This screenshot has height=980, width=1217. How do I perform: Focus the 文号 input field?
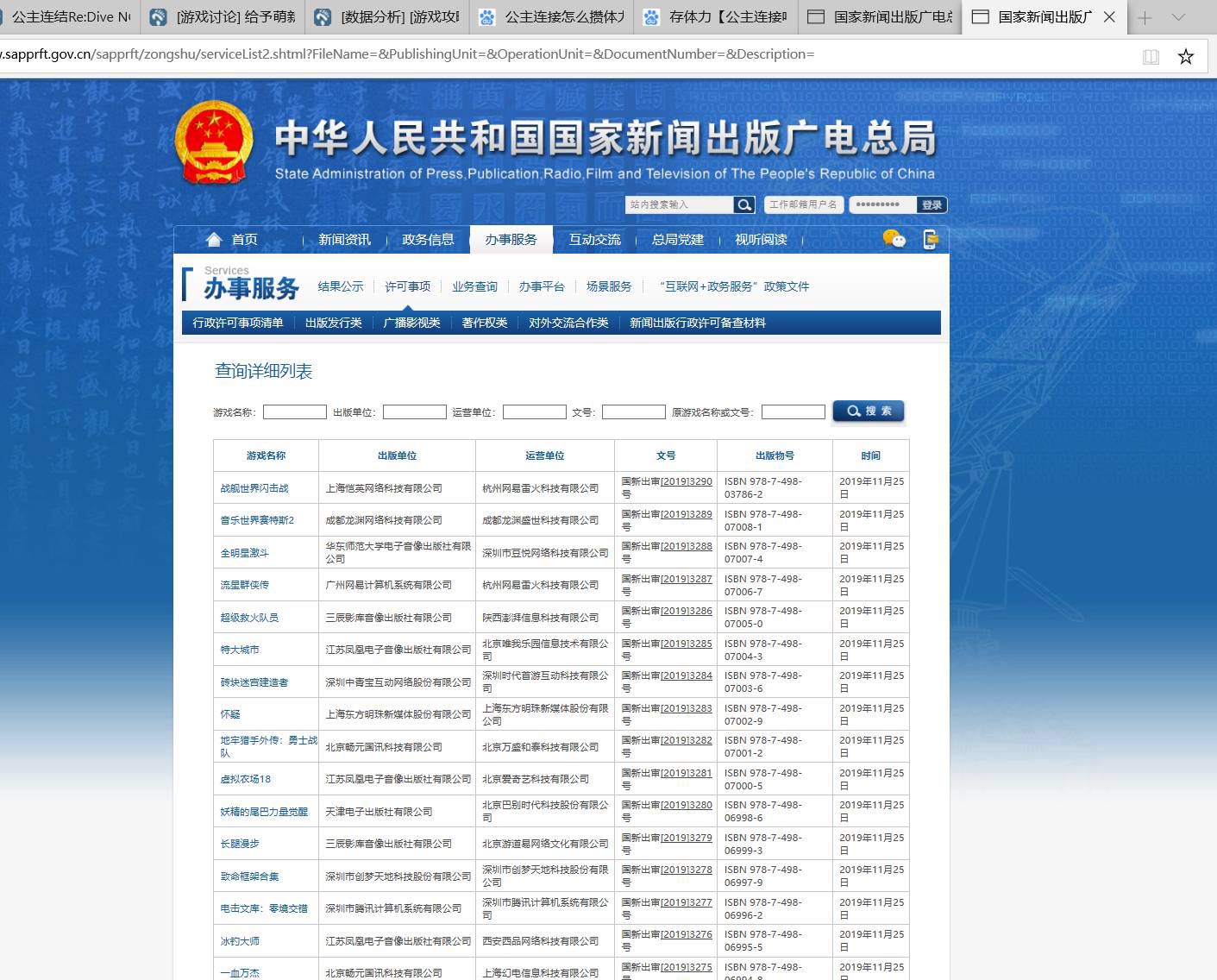634,412
